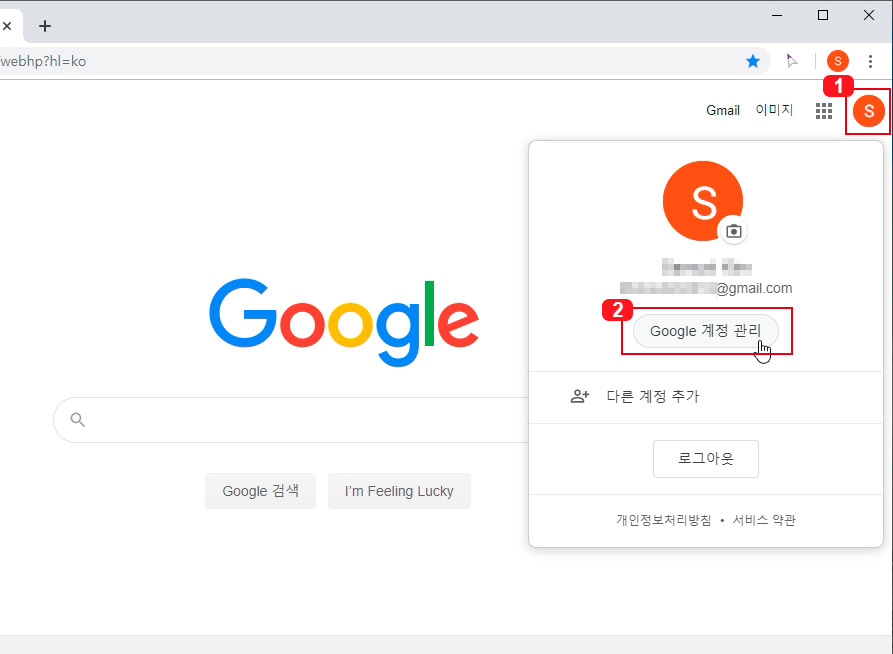Change profile photo via camera icon
The image size is (893, 654).
point(734,231)
